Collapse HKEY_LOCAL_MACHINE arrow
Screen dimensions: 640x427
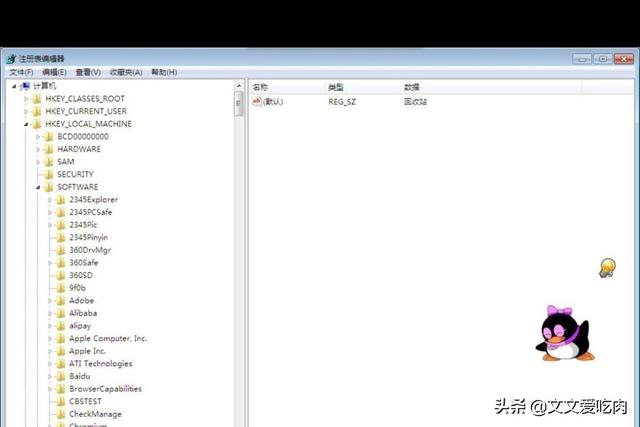pyautogui.click(x=26, y=124)
